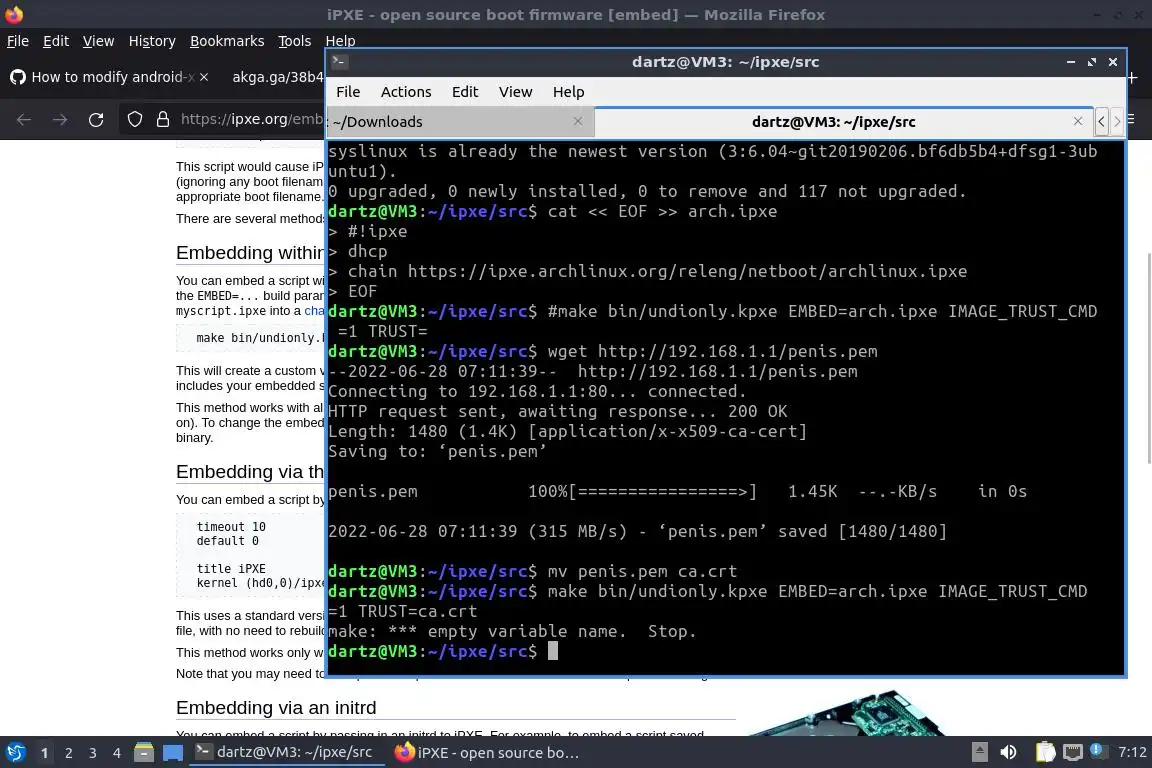Click Firefox page vertical scrollbar
The height and width of the screenshot is (768, 1152).
pos(1148,358)
